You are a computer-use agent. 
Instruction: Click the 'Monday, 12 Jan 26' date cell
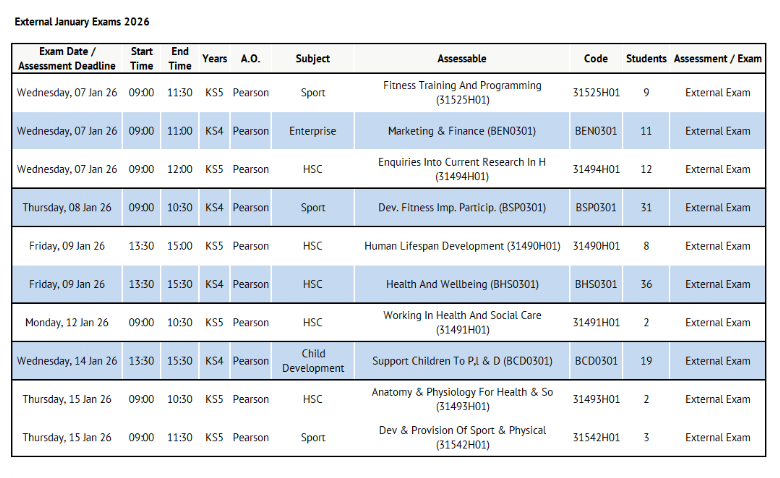[67, 323]
